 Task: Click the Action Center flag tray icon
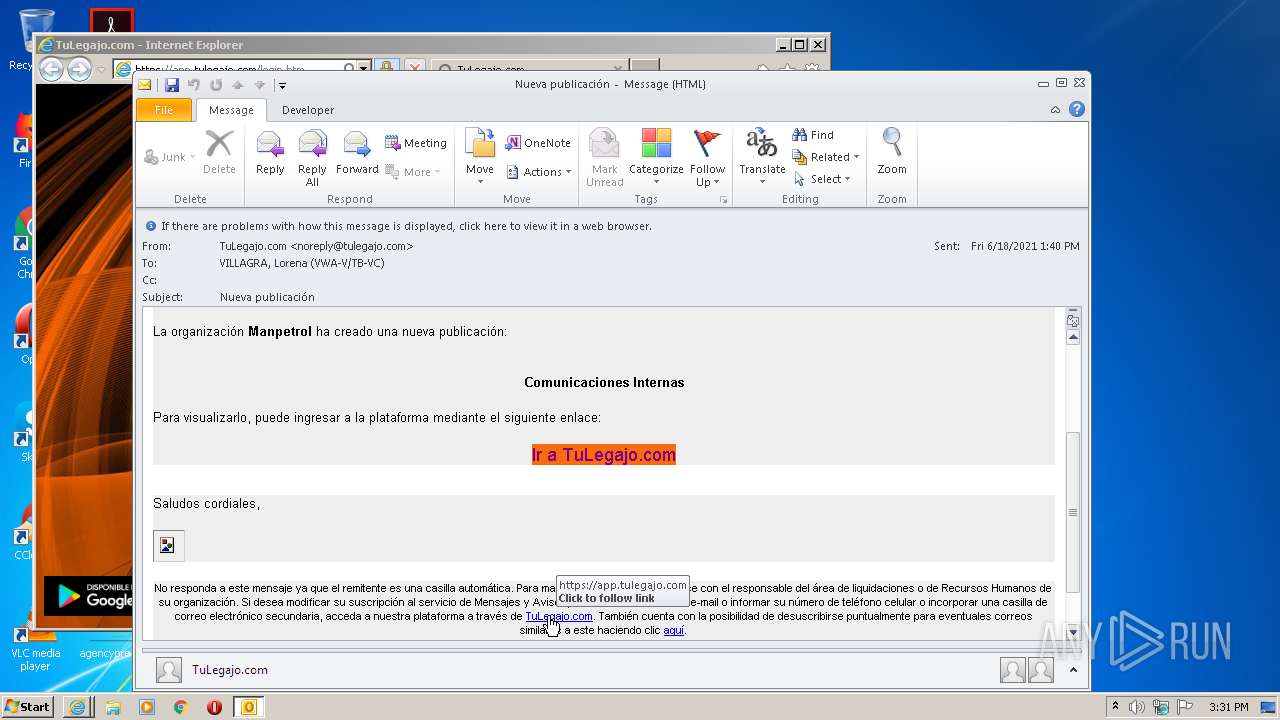(x=1185, y=707)
